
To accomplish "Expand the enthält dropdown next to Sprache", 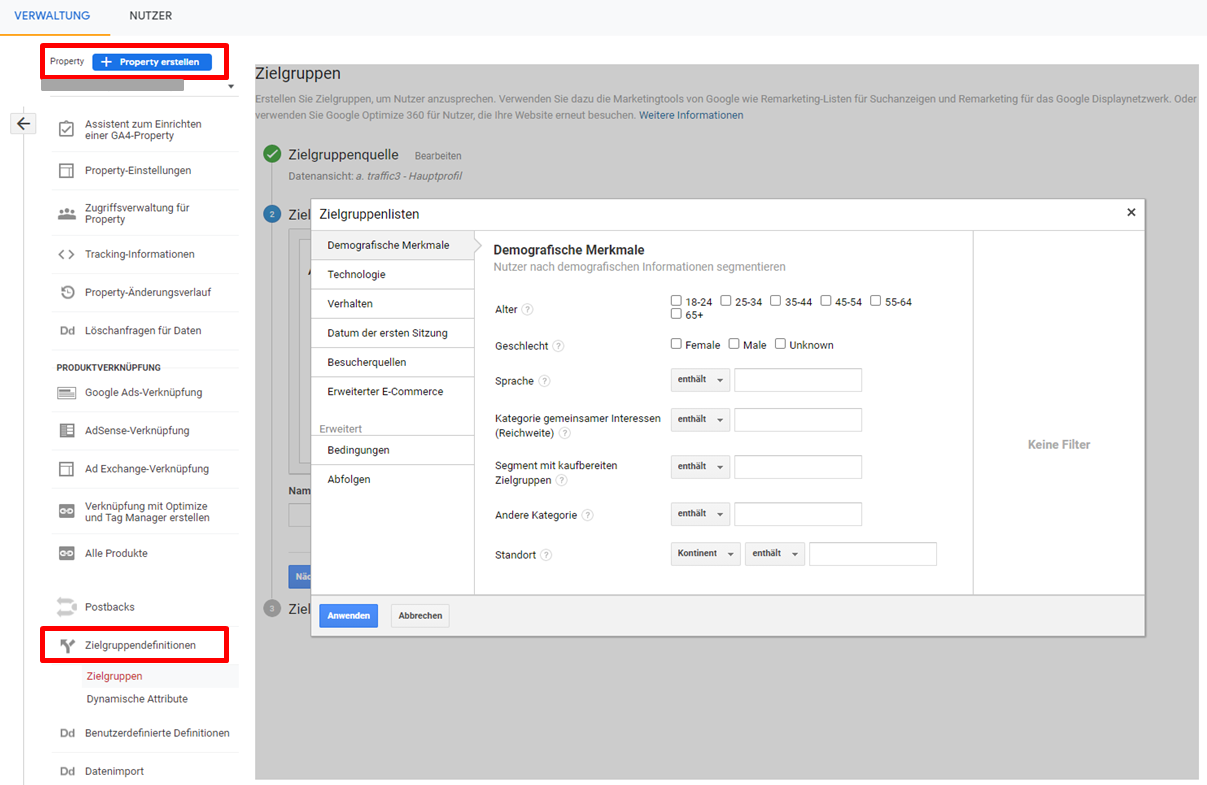I will click(700, 379).
